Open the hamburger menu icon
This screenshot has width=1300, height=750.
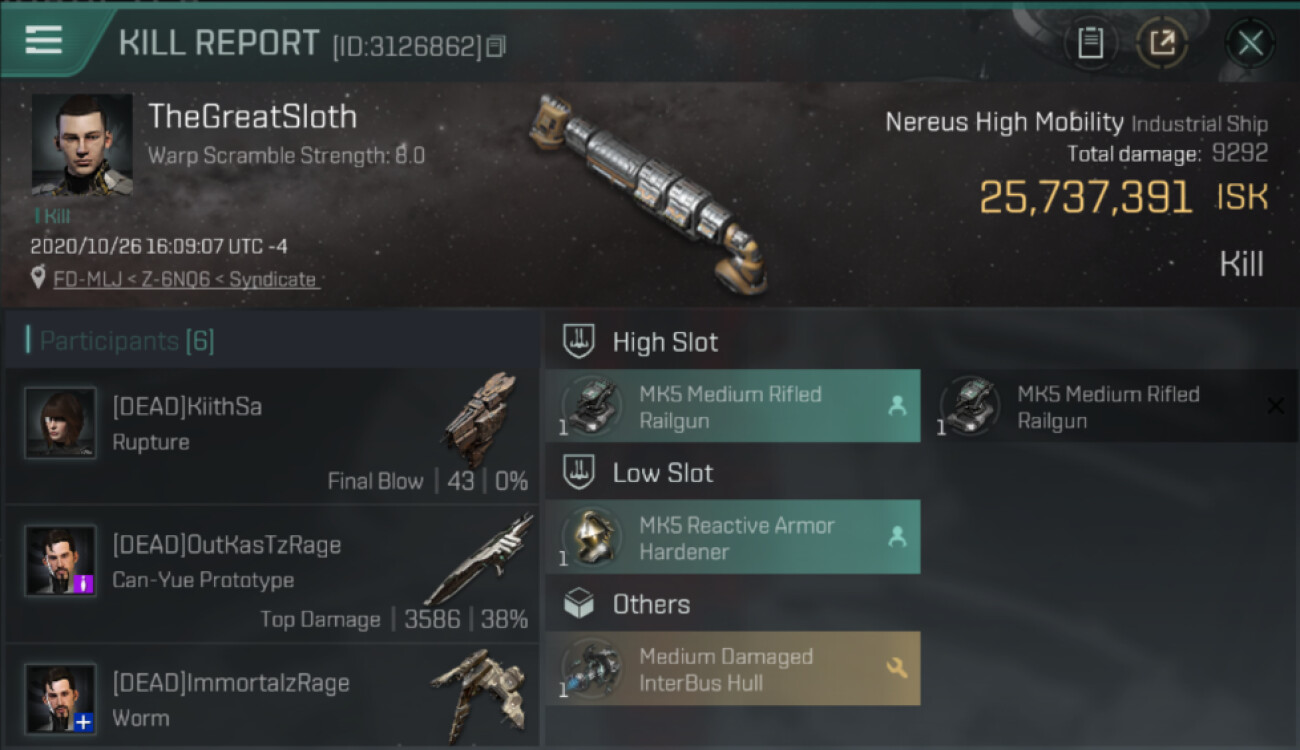[x=44, y=40]
